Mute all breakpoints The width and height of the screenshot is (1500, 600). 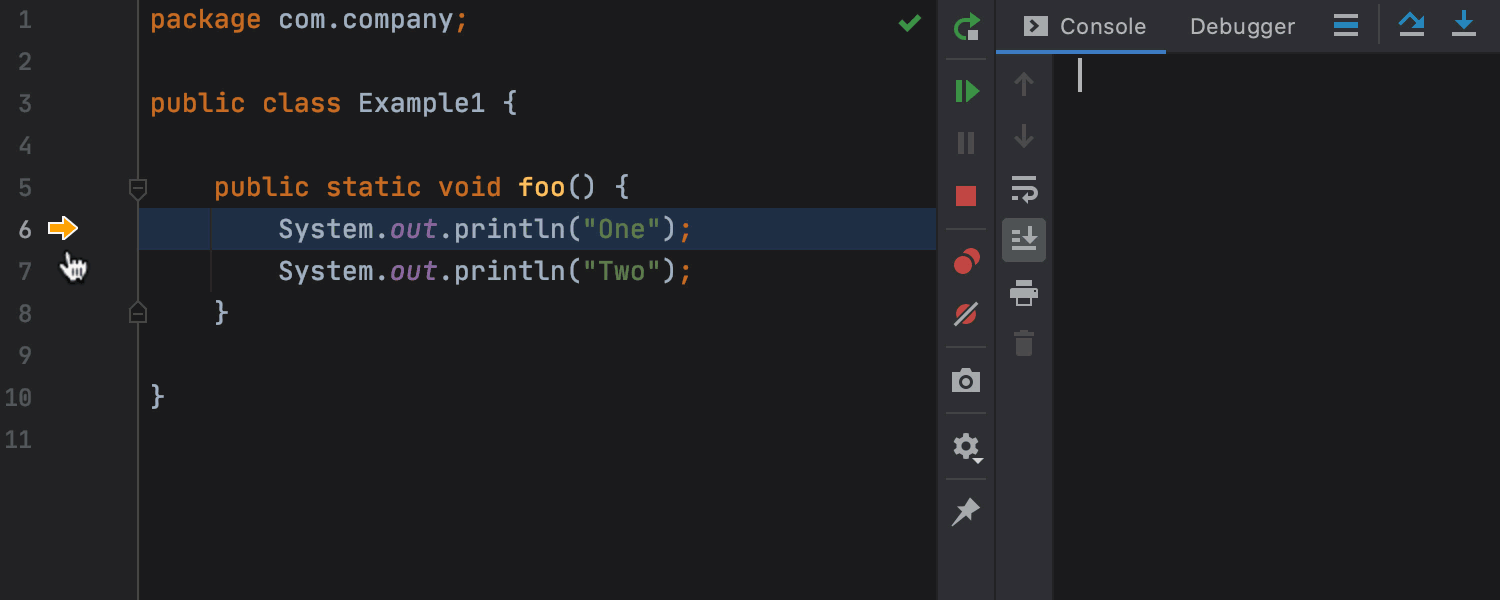965,314
